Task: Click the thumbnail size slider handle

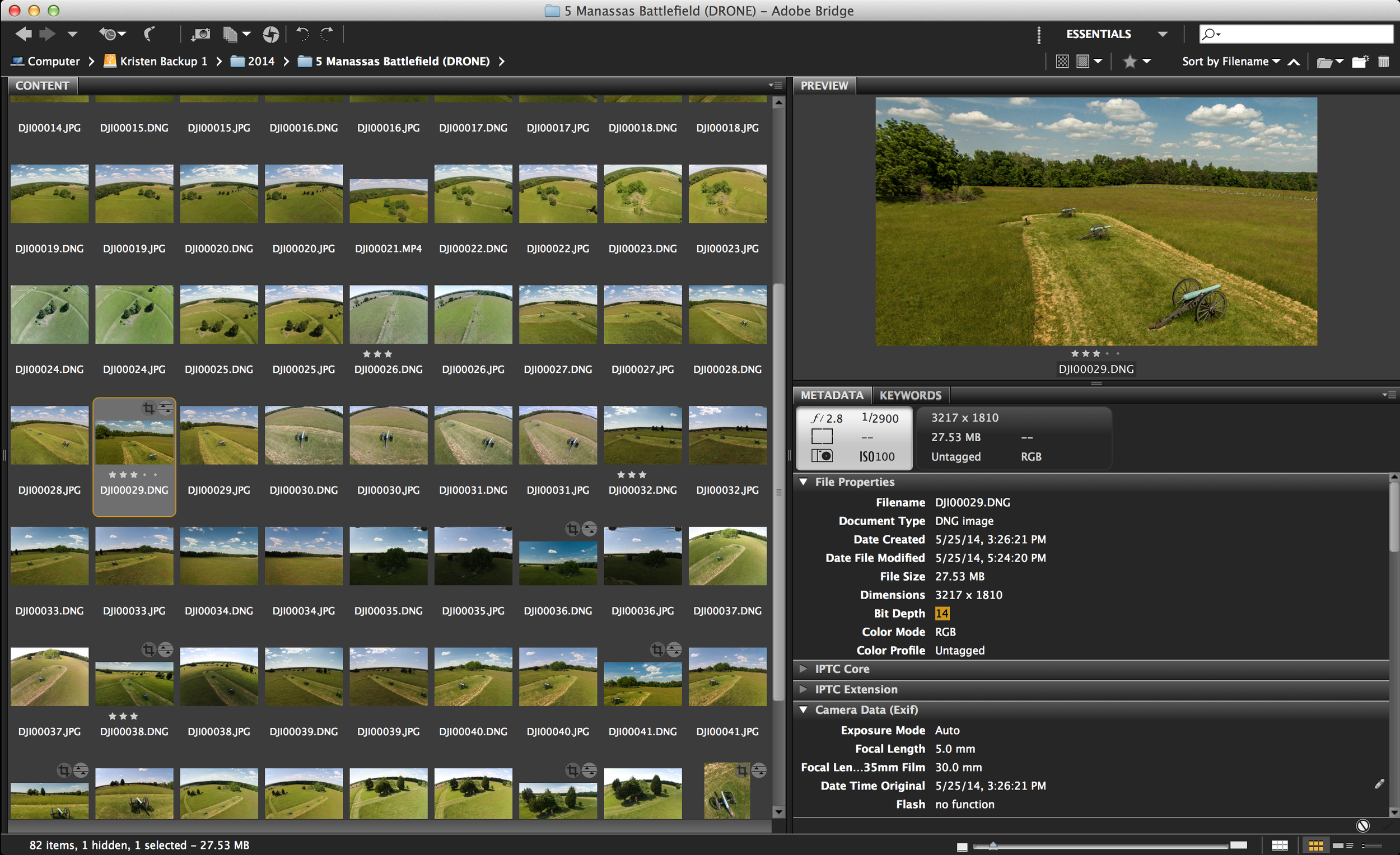Action: pos(993,845)
